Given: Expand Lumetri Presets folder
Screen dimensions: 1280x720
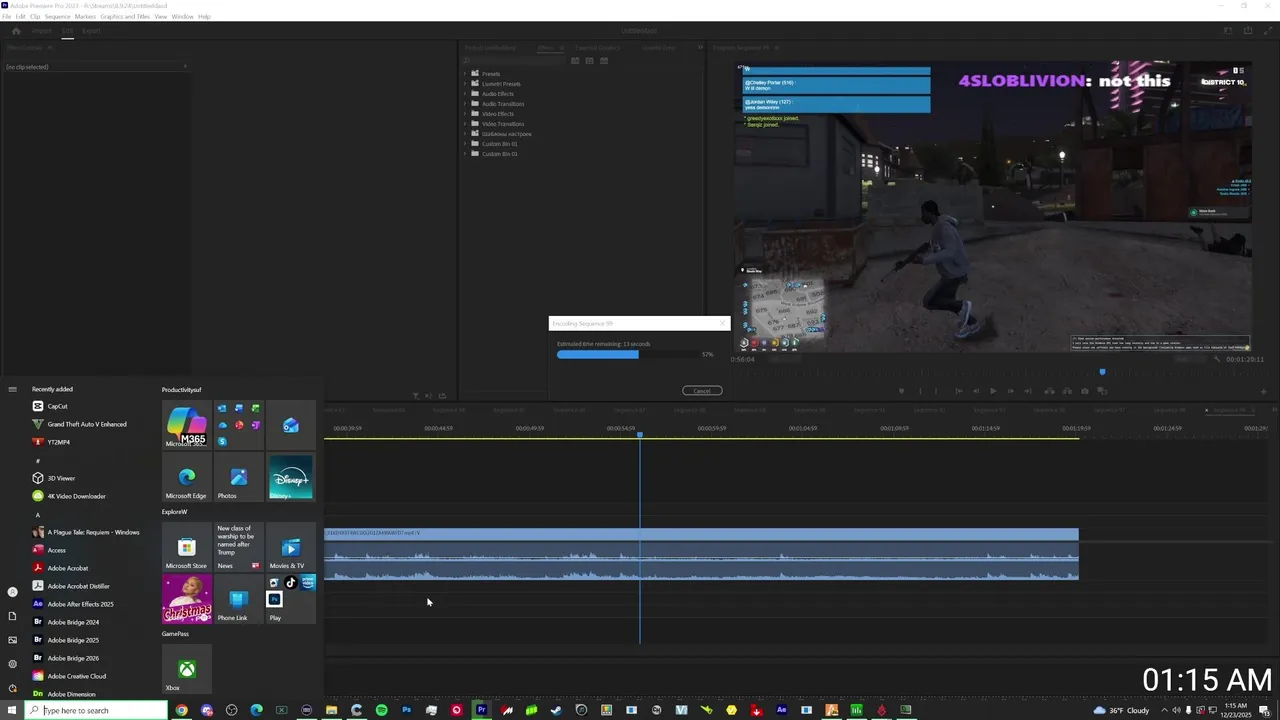Looking at the screenshot, I should click(x=467, y=84).
